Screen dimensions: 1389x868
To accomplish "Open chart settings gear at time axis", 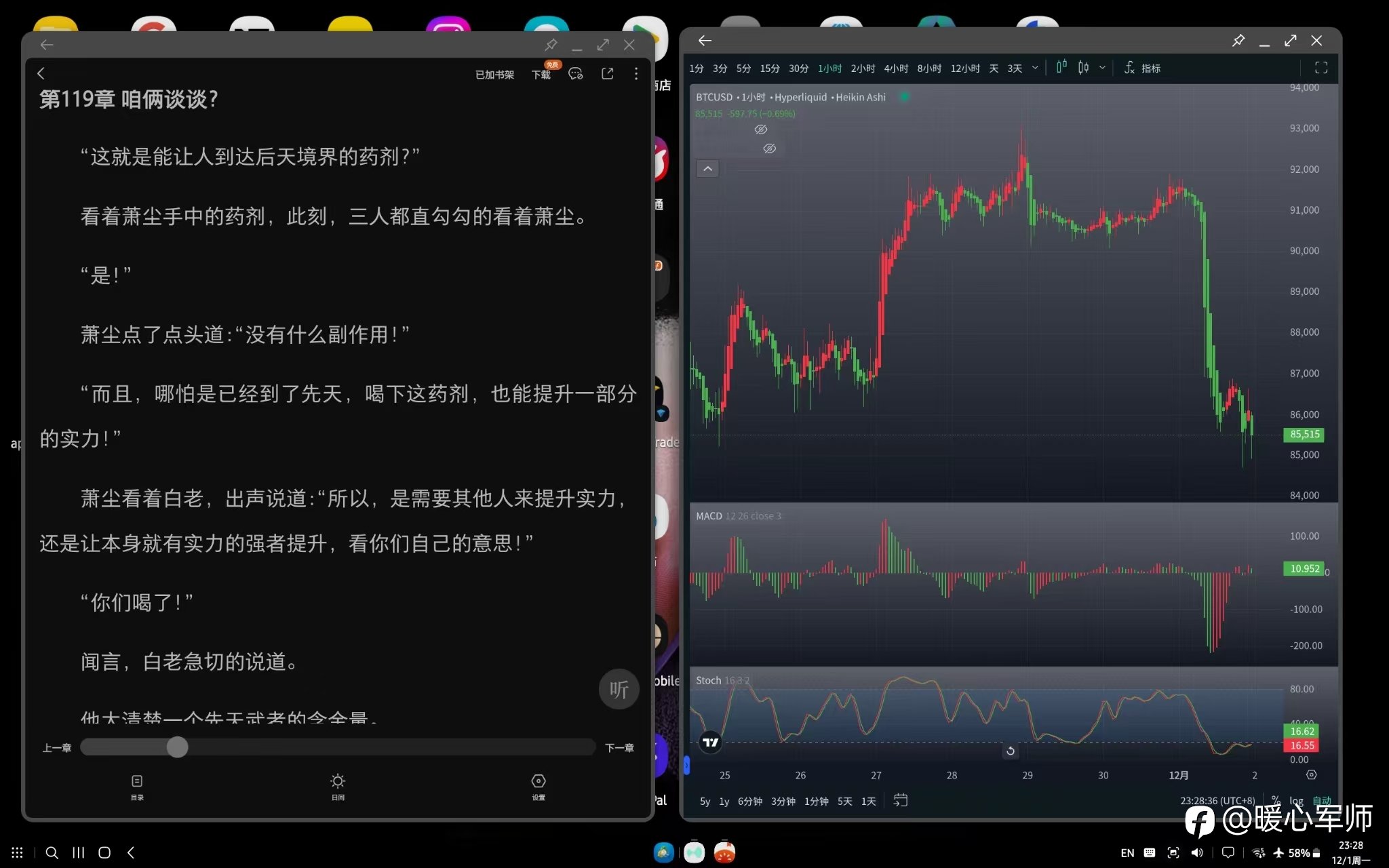I will tap(1311, 774).
